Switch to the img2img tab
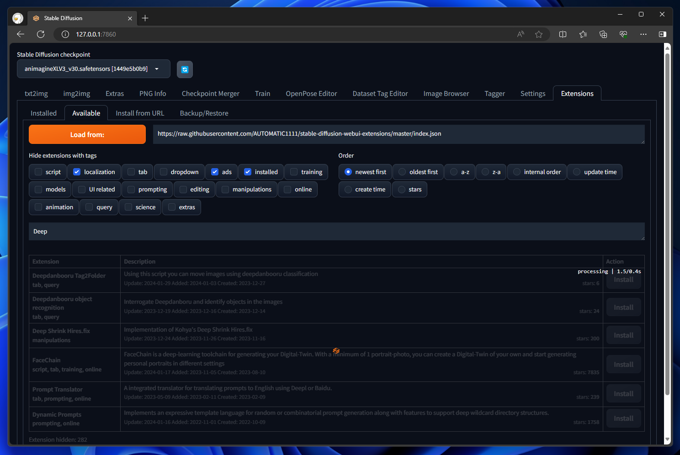Screen dimensions: 680x455 click(77, 94)
